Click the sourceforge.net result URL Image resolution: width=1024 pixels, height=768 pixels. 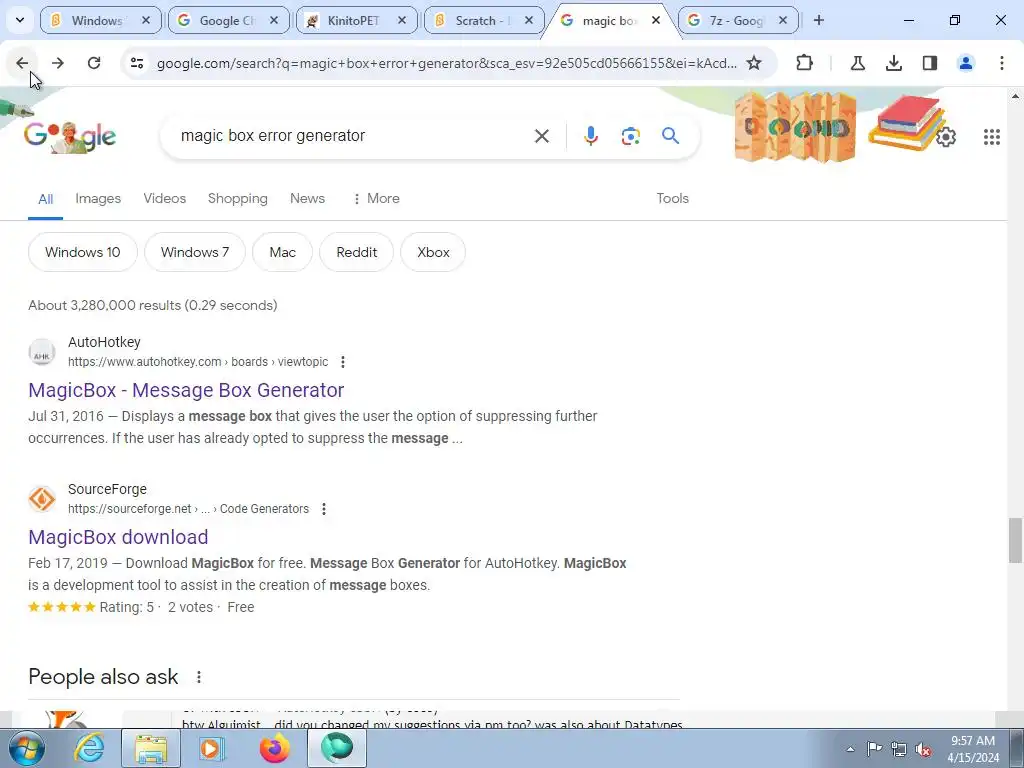coord(188,509)
